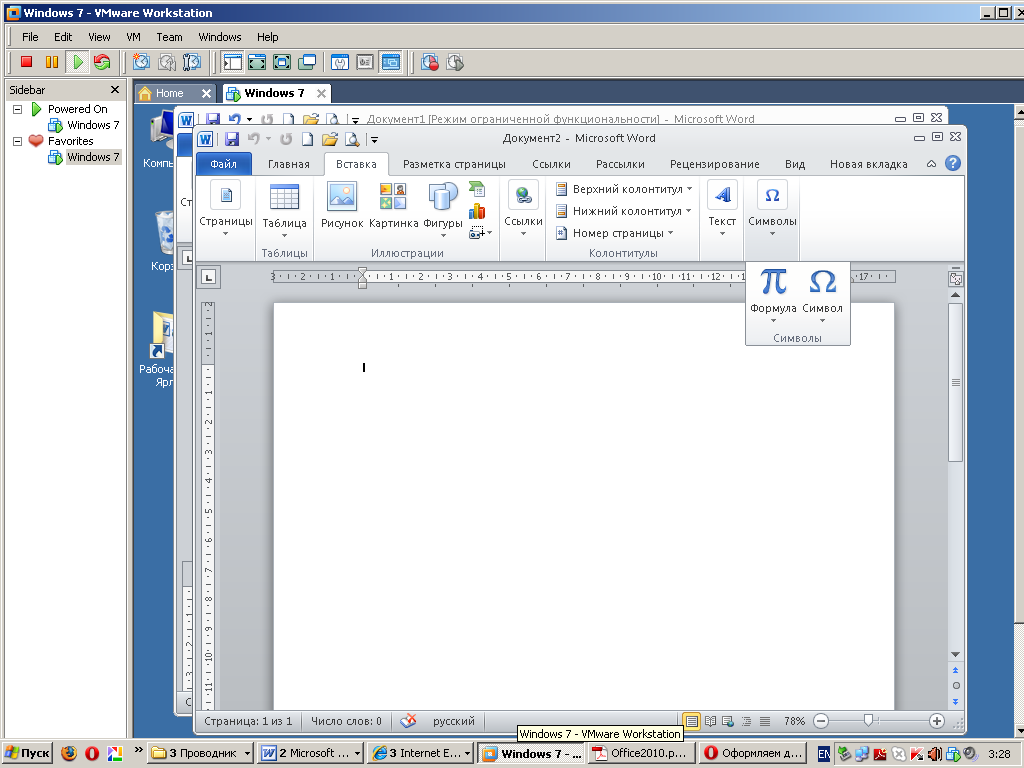Screen dimensions: 1024x768
Task: Click the Firefox icon in the taskbar
Action: pos(69,753)
